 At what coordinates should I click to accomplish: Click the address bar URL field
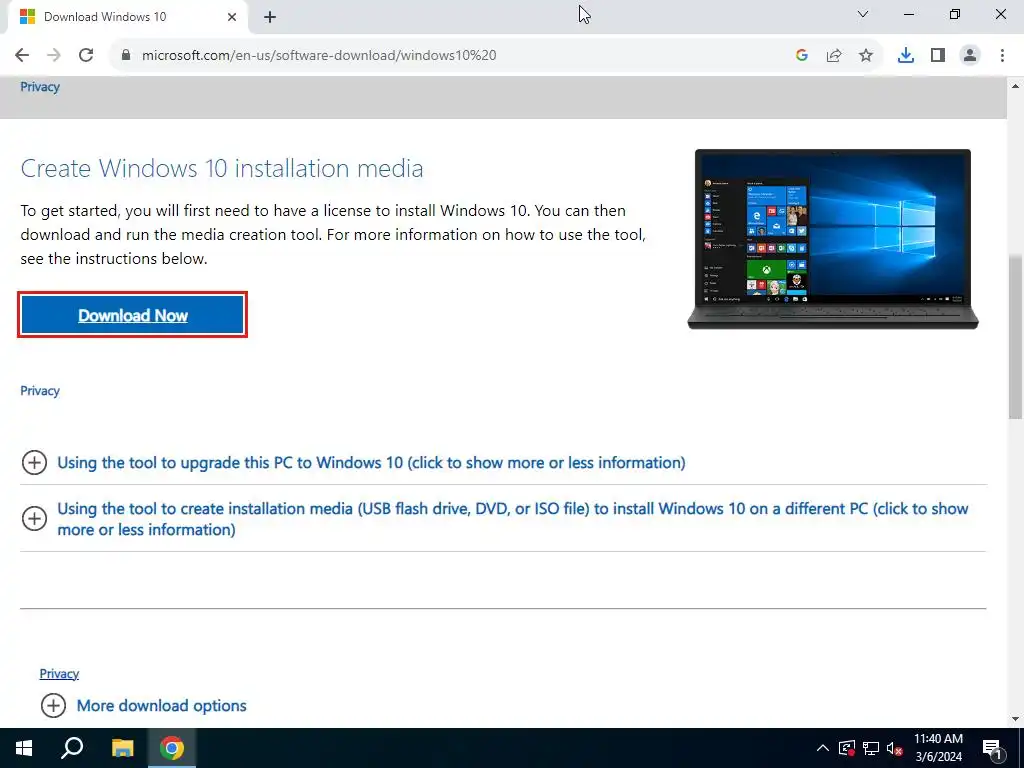click(x=451, y=55)
